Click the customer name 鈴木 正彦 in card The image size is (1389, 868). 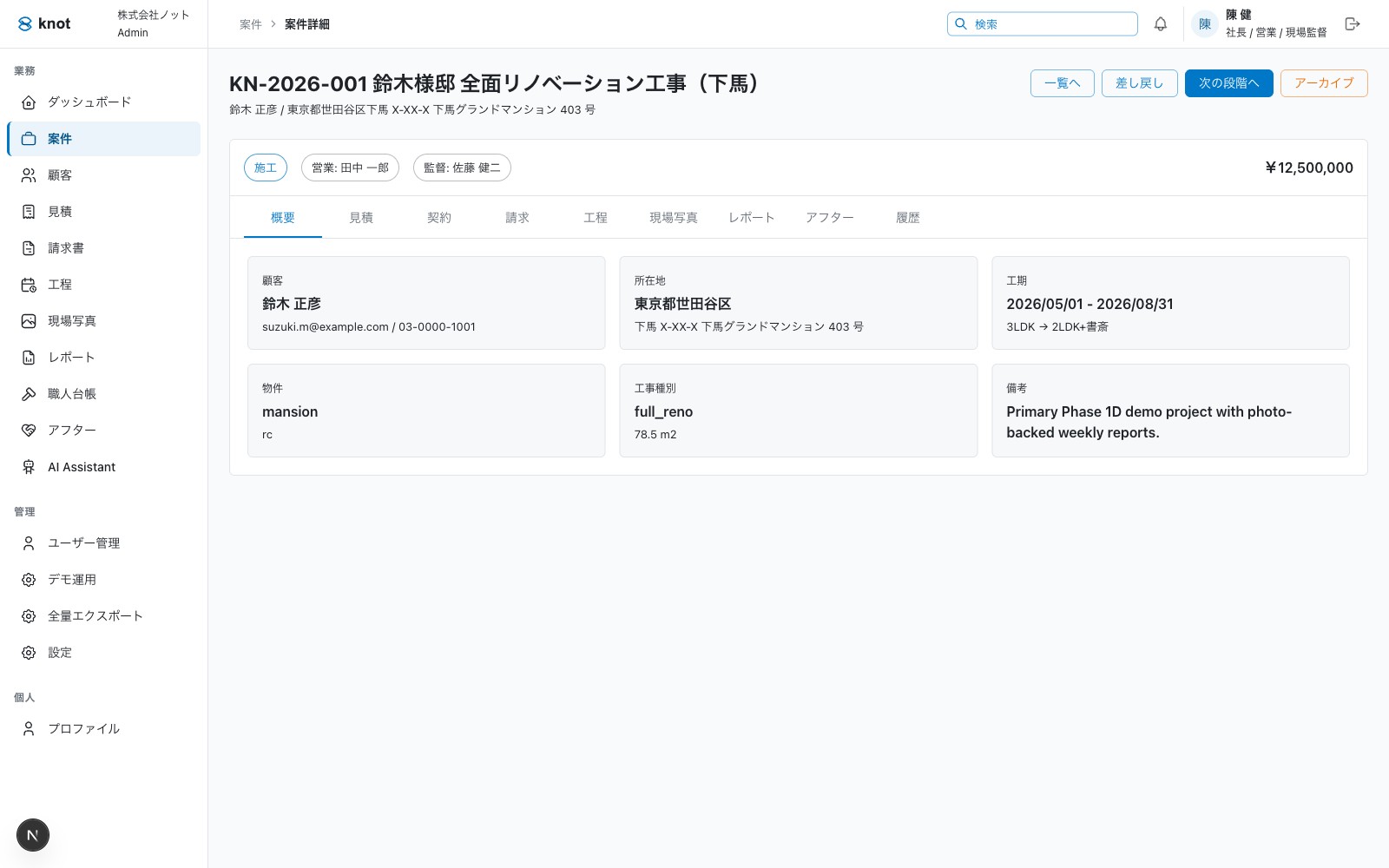coord(292,304)
